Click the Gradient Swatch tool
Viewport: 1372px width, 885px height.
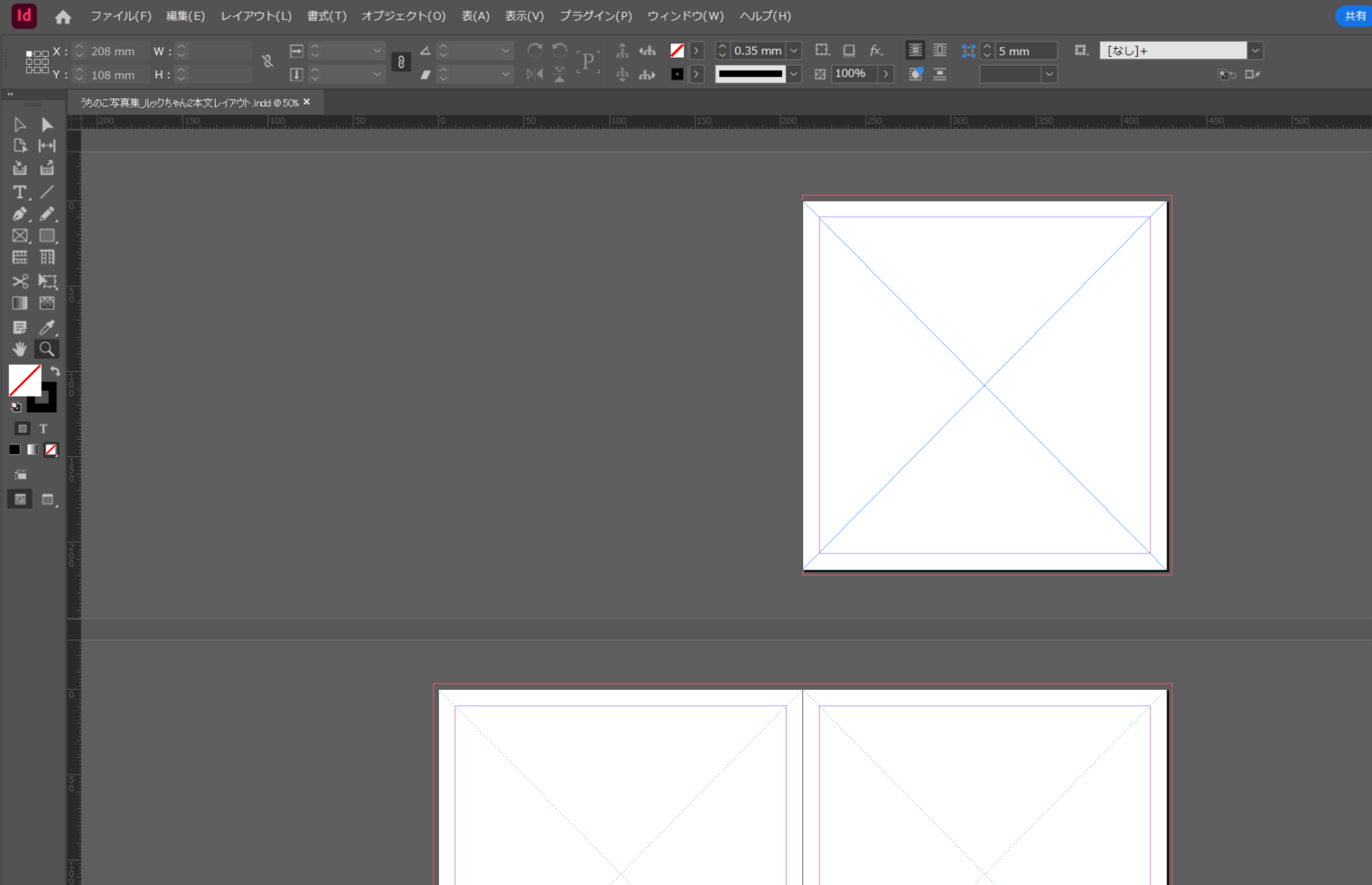click(20, 303)
